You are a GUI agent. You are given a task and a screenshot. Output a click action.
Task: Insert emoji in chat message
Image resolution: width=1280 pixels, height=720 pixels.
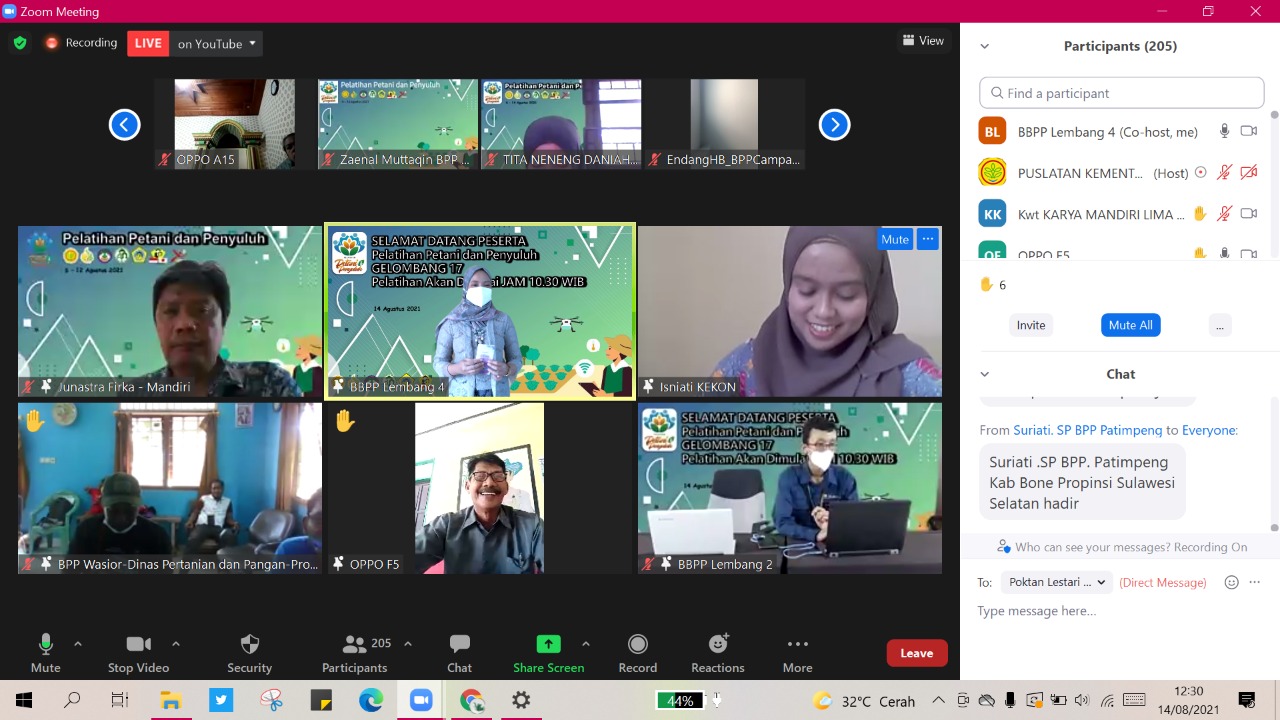pyautogui.click(x=1232, y=582)
